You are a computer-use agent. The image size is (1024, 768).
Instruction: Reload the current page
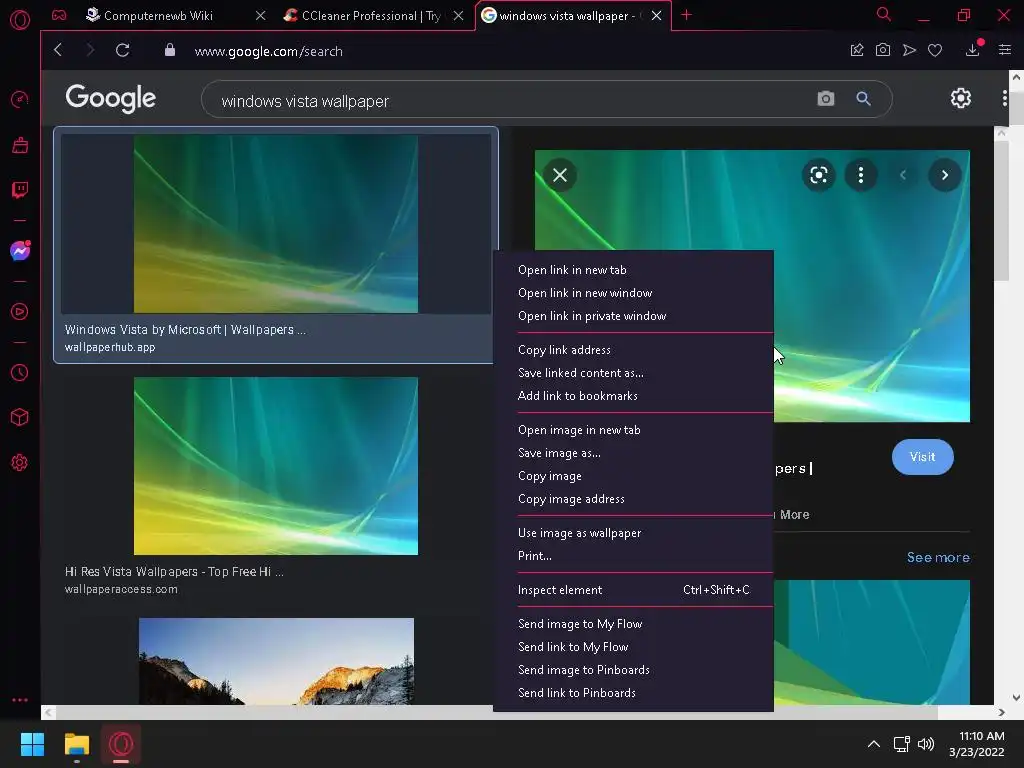pyautogui.click(x=123, y=50)
